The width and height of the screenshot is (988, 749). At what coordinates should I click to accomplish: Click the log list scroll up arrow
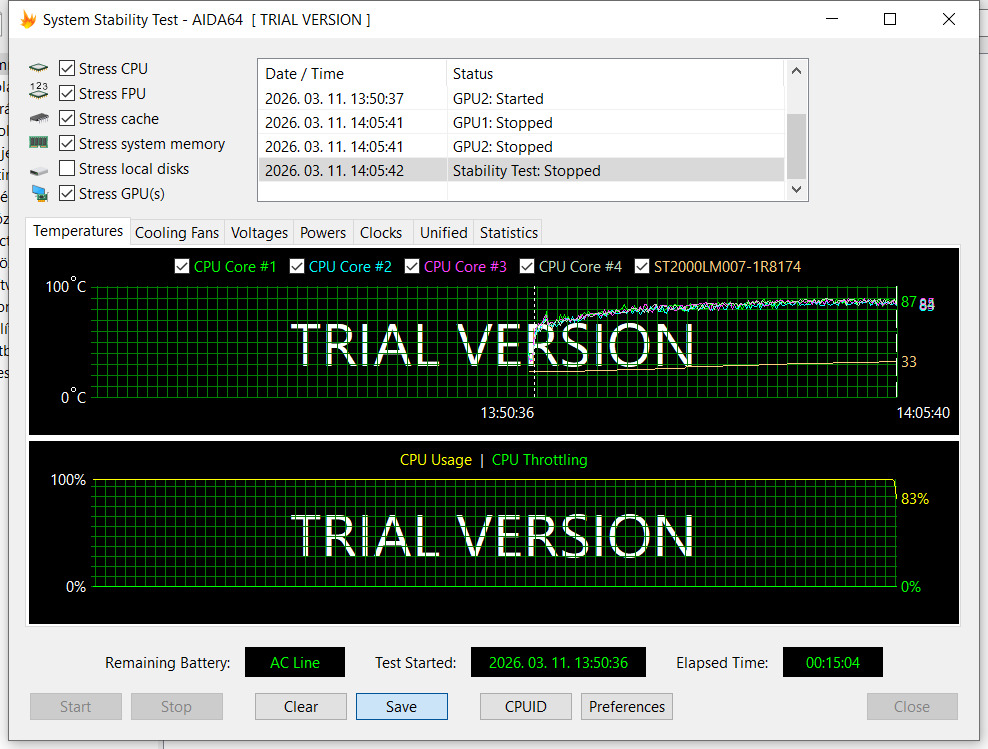coord(796,71)
